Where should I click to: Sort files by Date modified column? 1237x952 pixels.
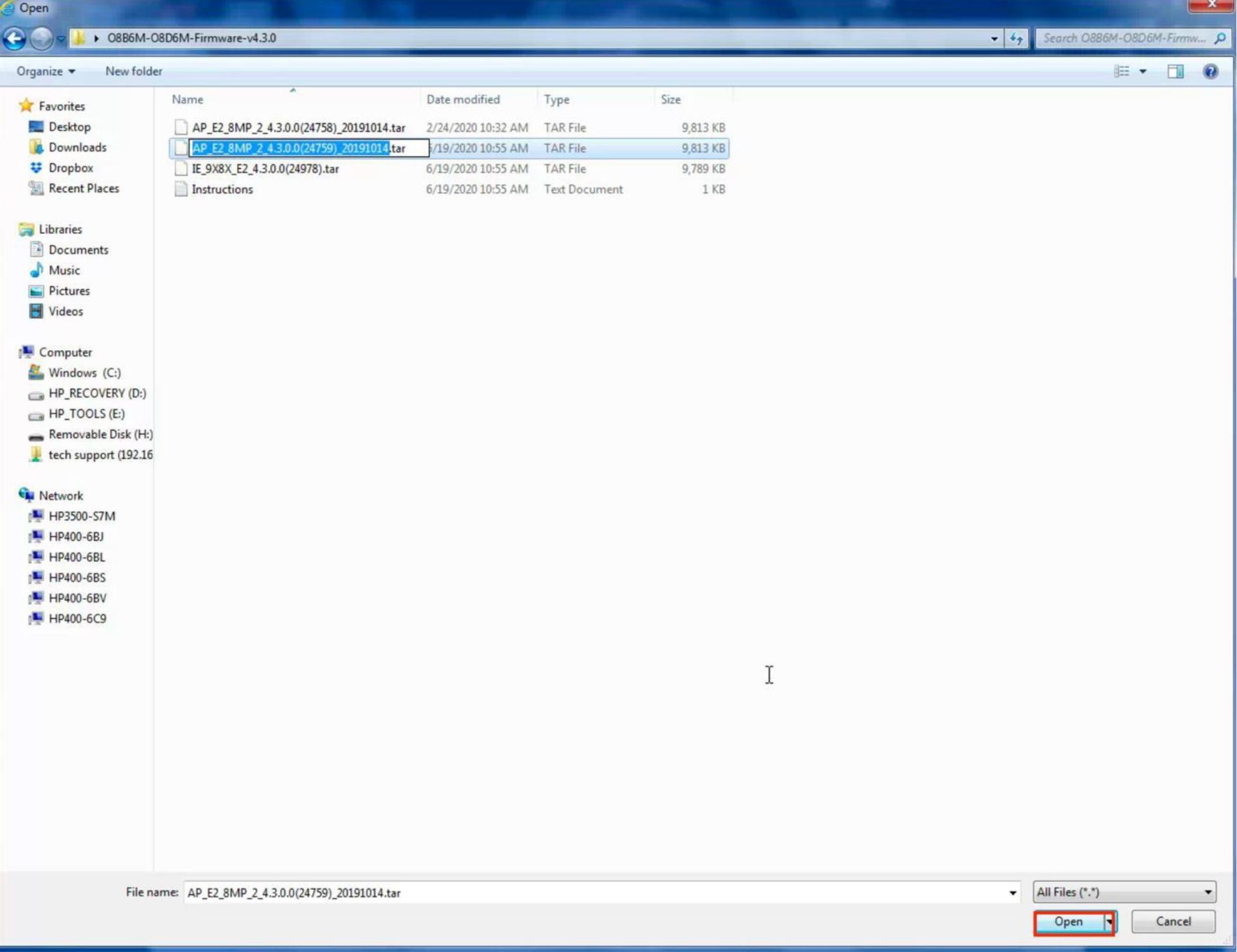point(463,100)
